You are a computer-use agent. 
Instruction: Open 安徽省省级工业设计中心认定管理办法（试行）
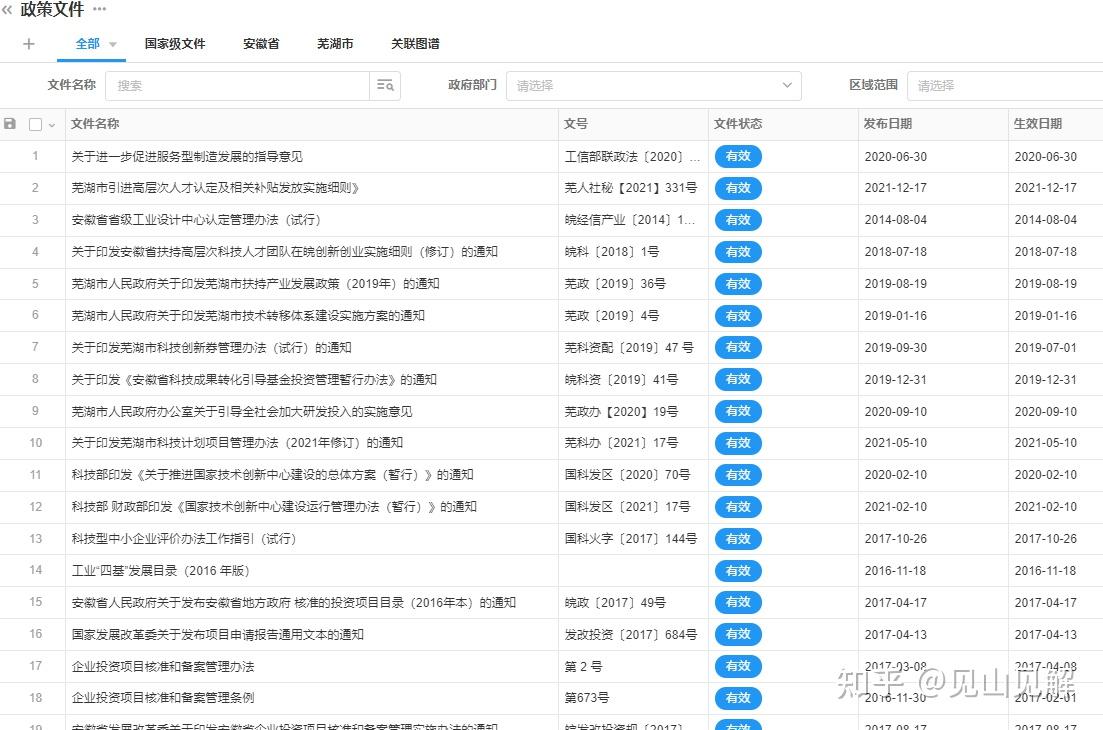coord(196,219)
